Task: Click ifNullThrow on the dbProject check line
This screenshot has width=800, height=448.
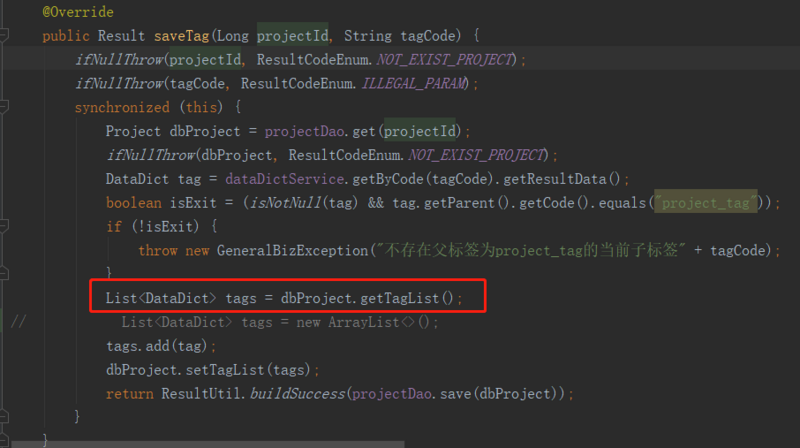Action: click(151, 155)
